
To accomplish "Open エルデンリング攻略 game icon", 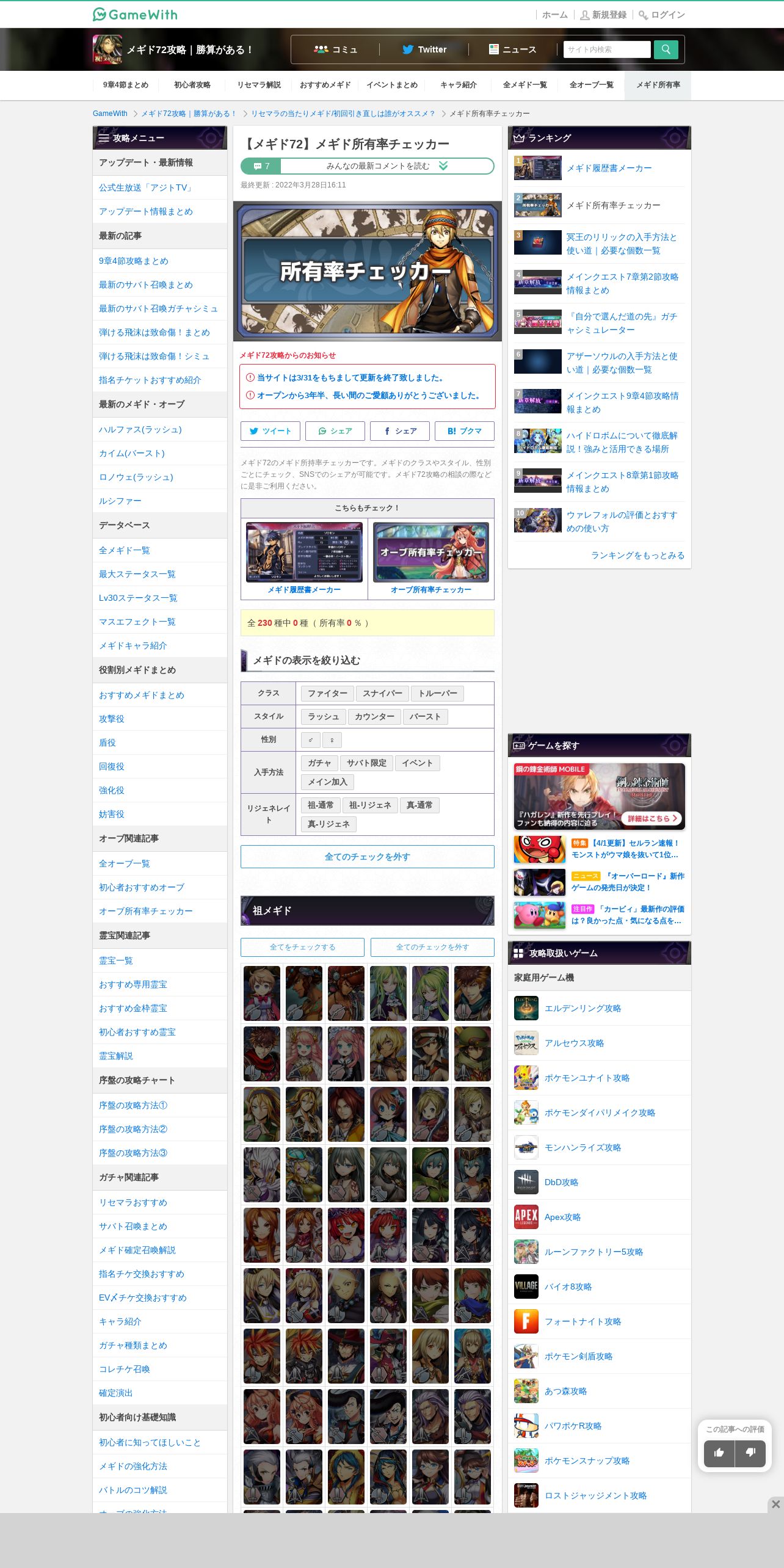I will tap(526, 1008).
